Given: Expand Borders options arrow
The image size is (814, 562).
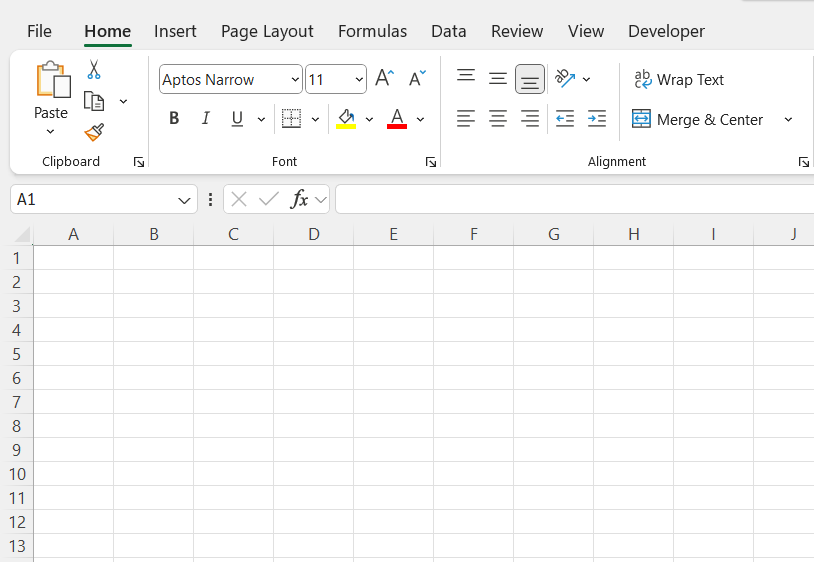Looking at the screenshot, I should click(315, 119).
